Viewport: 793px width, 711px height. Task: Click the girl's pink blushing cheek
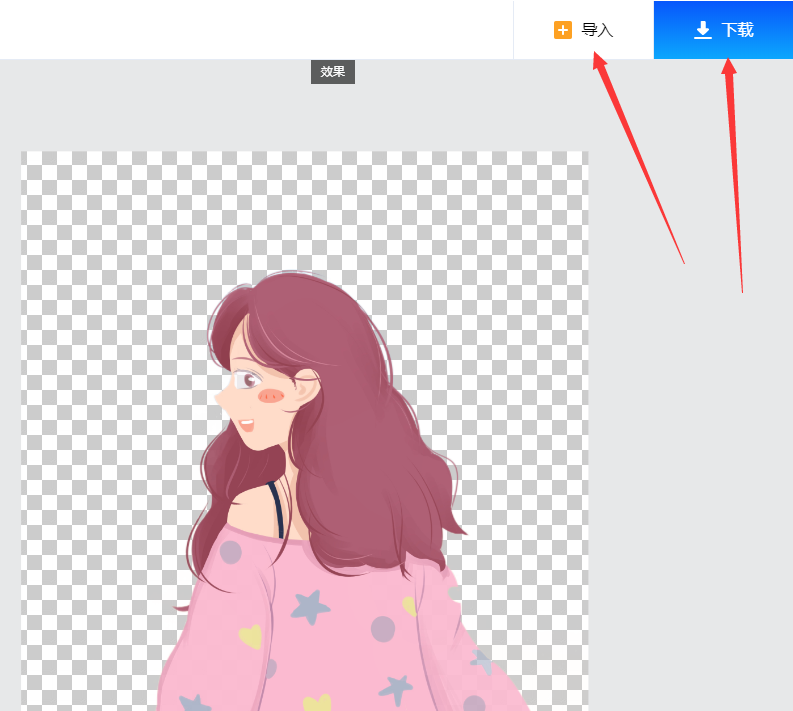tap(270, 396)
